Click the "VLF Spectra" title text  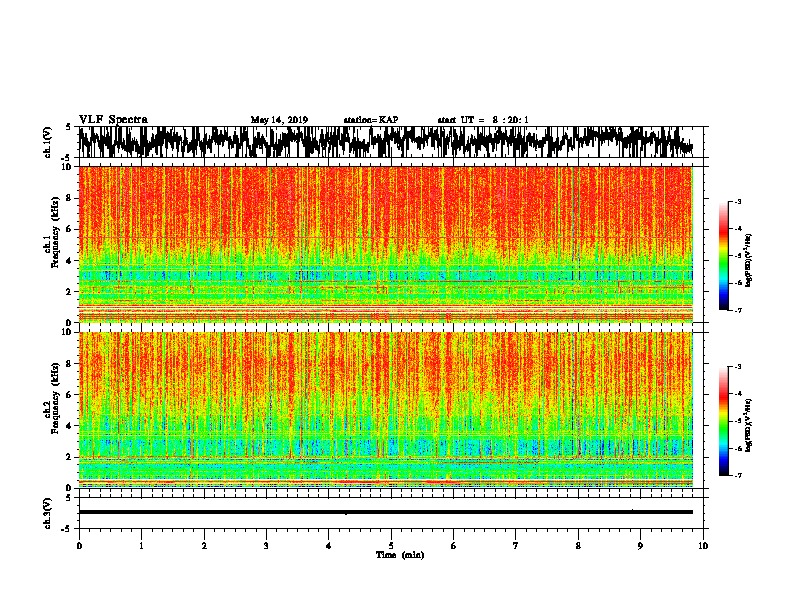pyautogui.click(x=113, y=120)
